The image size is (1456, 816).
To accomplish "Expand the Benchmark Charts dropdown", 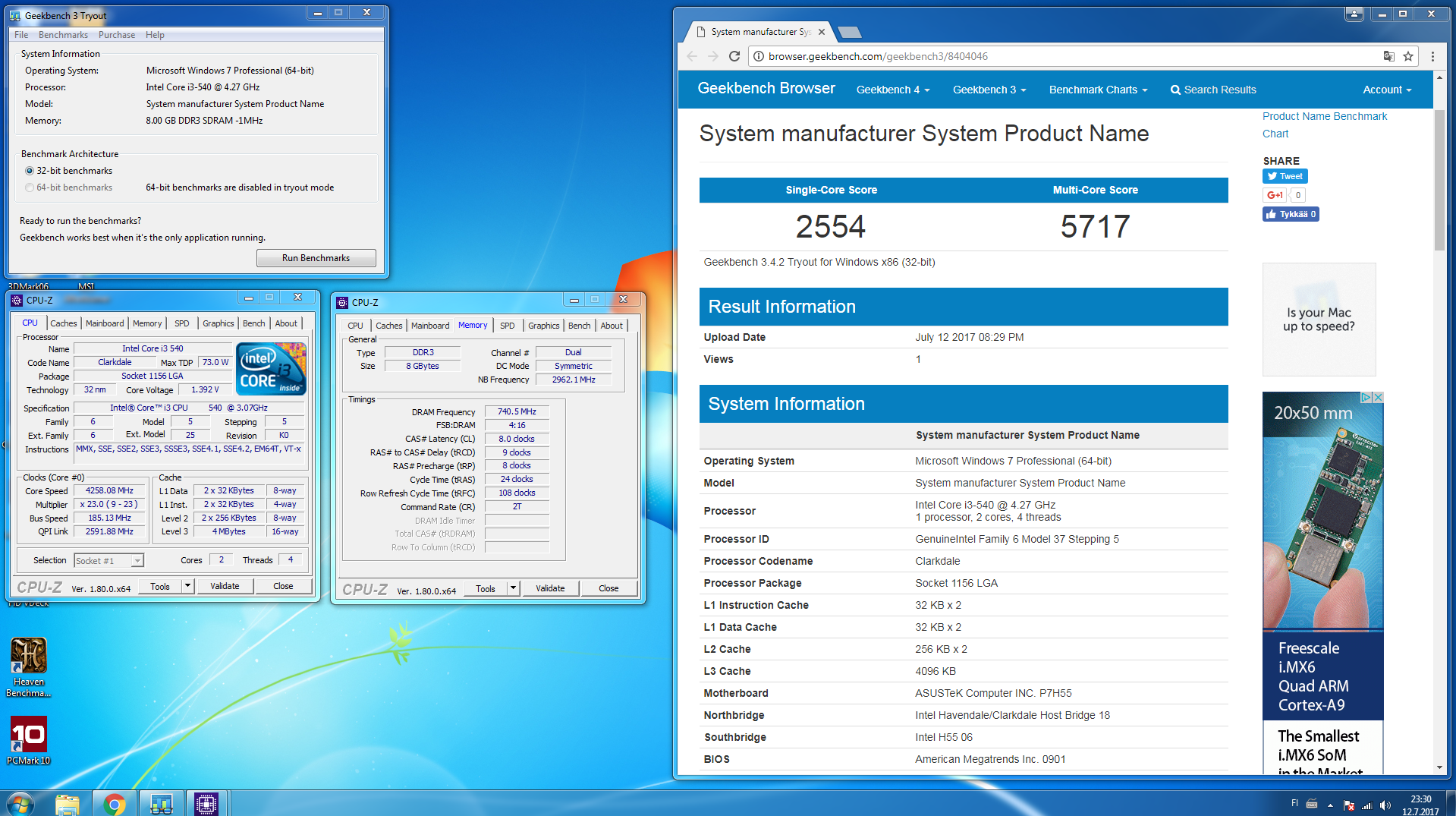I will (x=1098, y=90).
